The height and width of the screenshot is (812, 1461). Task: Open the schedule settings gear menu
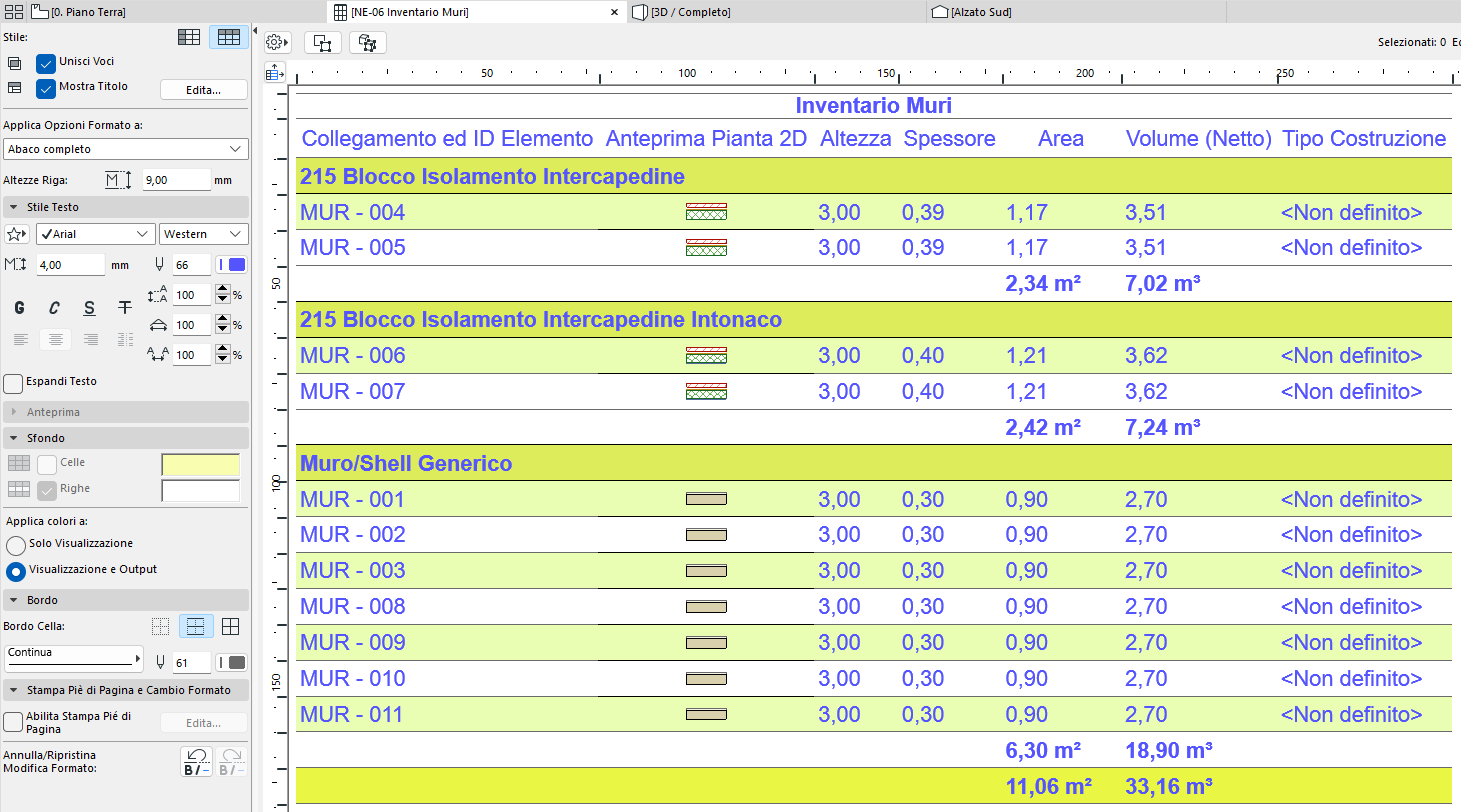277,42
